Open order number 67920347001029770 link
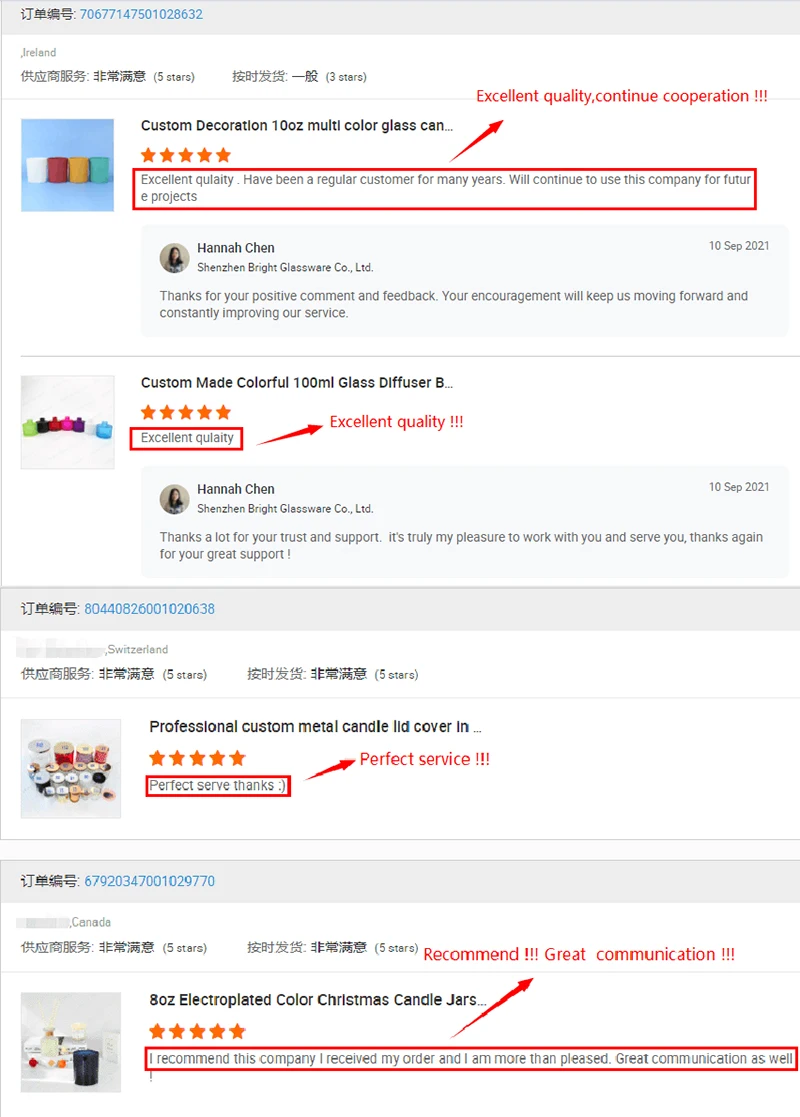The width and height of the screenshot is (800, 1117). pos(150,881)
